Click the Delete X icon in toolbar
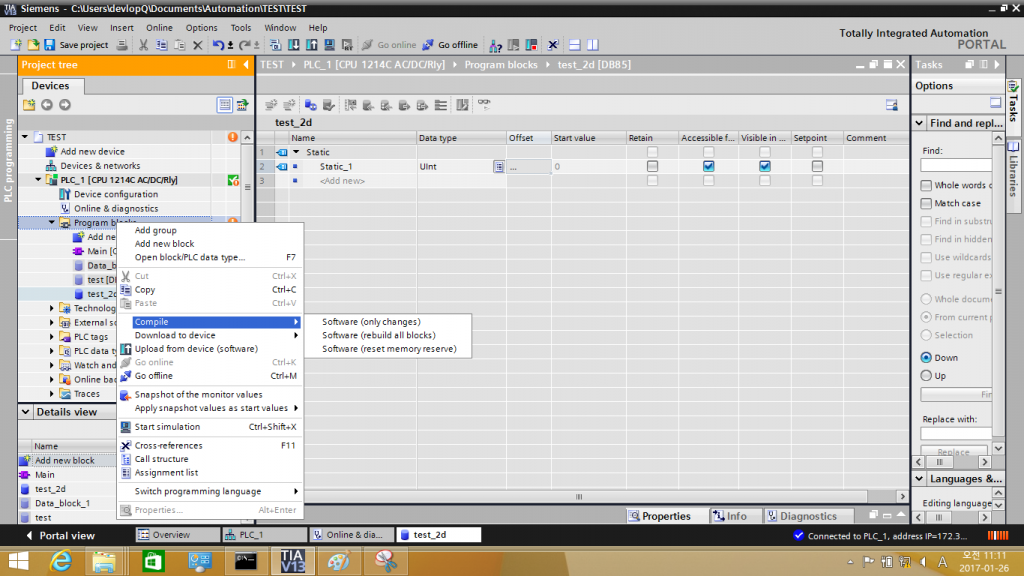The image size is (1024, 576). tap(198, 45)
